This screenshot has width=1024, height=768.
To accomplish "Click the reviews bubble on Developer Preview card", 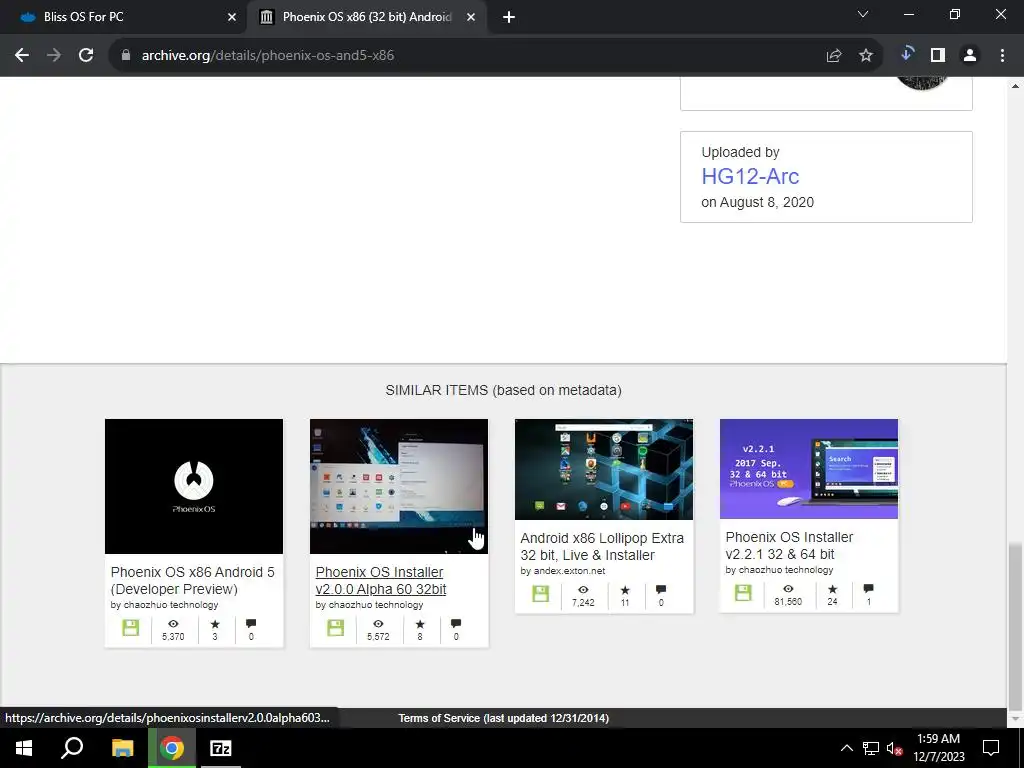I will (x=251, y=624).
